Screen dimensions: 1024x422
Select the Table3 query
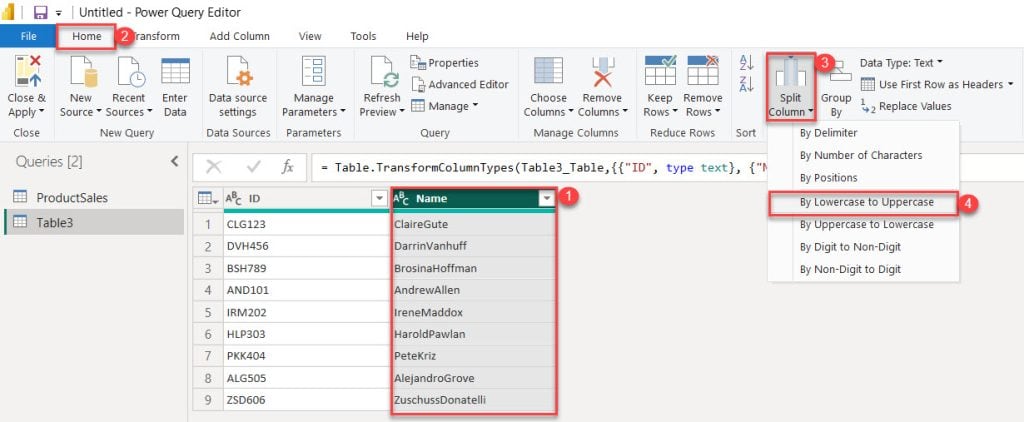point(93,223)
